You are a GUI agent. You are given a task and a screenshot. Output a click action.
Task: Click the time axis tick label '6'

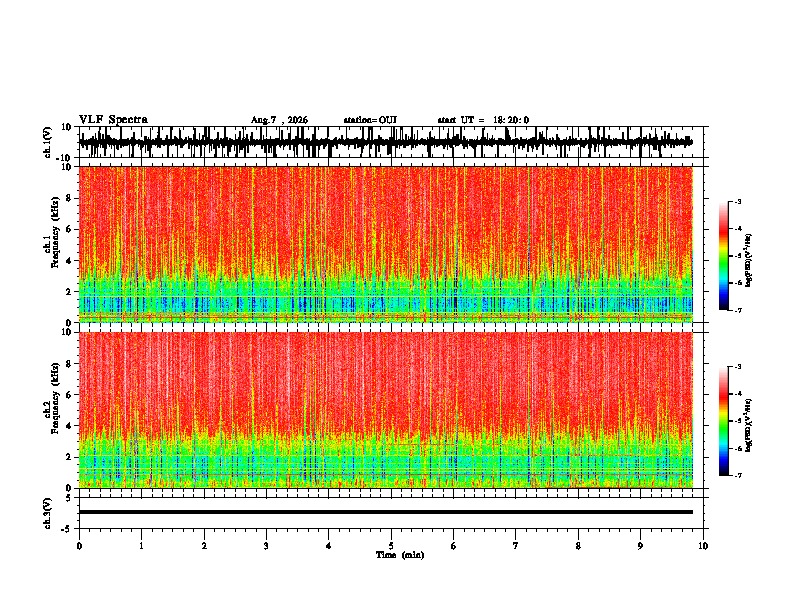click(x=454, y=546)
